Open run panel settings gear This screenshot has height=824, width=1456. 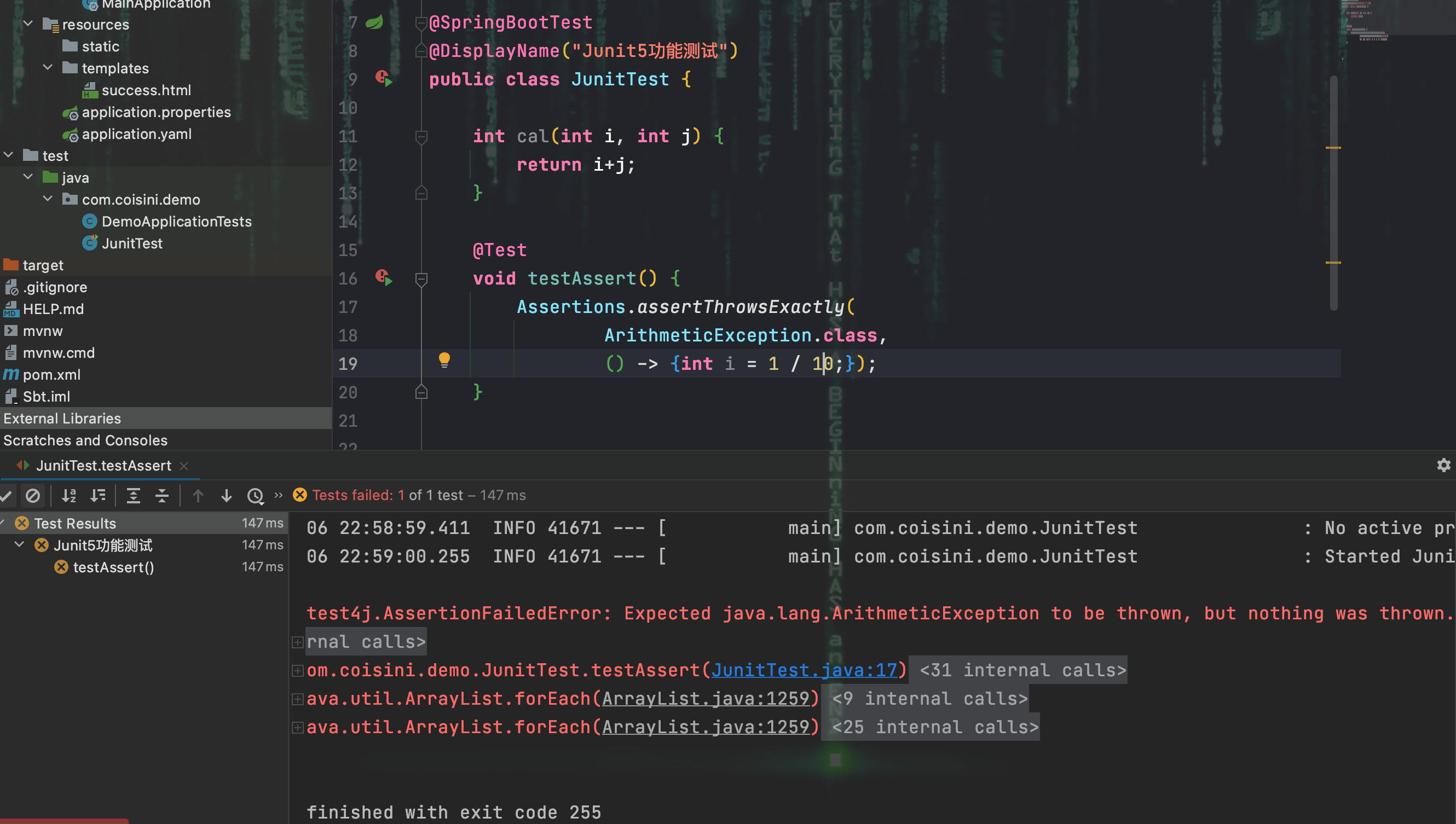coord(1443,465)
